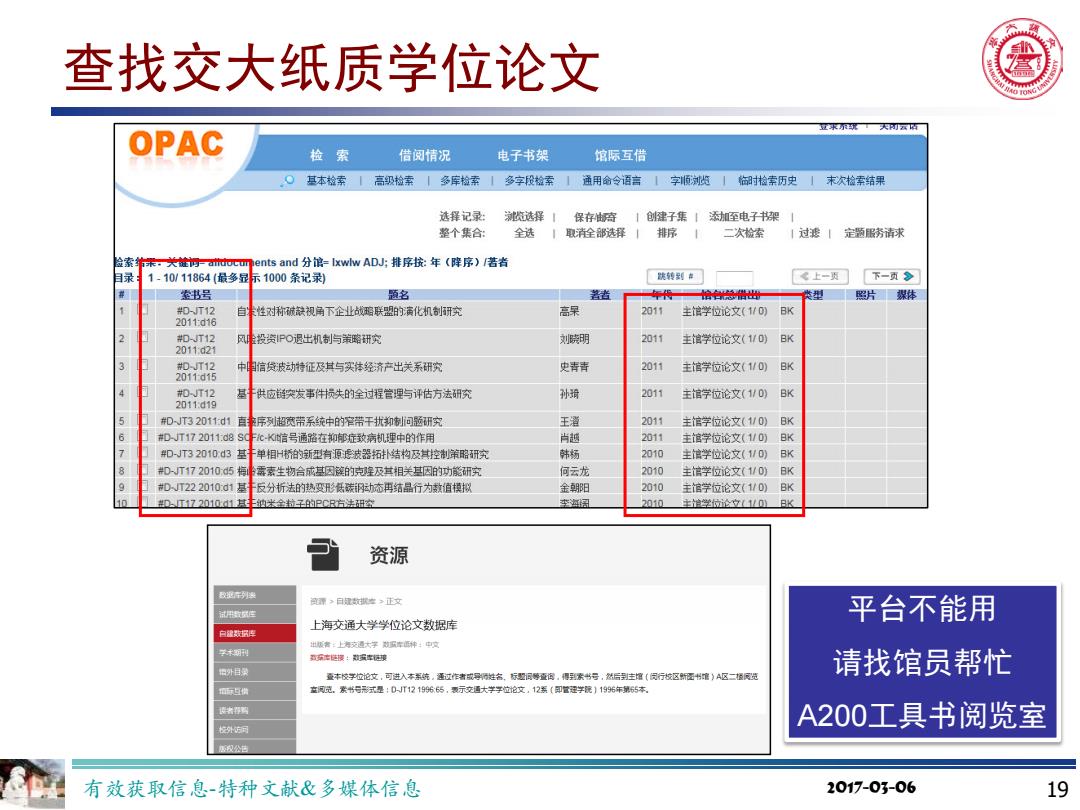Open 通用命令语言 search

point(612,180)
